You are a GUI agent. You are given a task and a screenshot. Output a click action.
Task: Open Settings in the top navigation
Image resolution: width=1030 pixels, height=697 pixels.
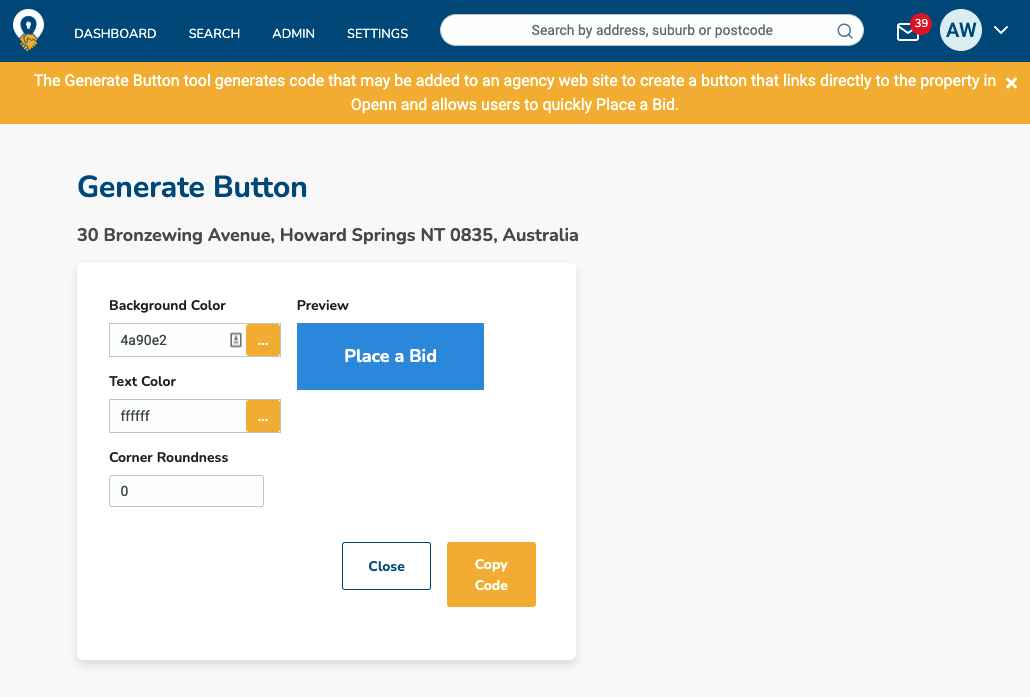[377, 34]
